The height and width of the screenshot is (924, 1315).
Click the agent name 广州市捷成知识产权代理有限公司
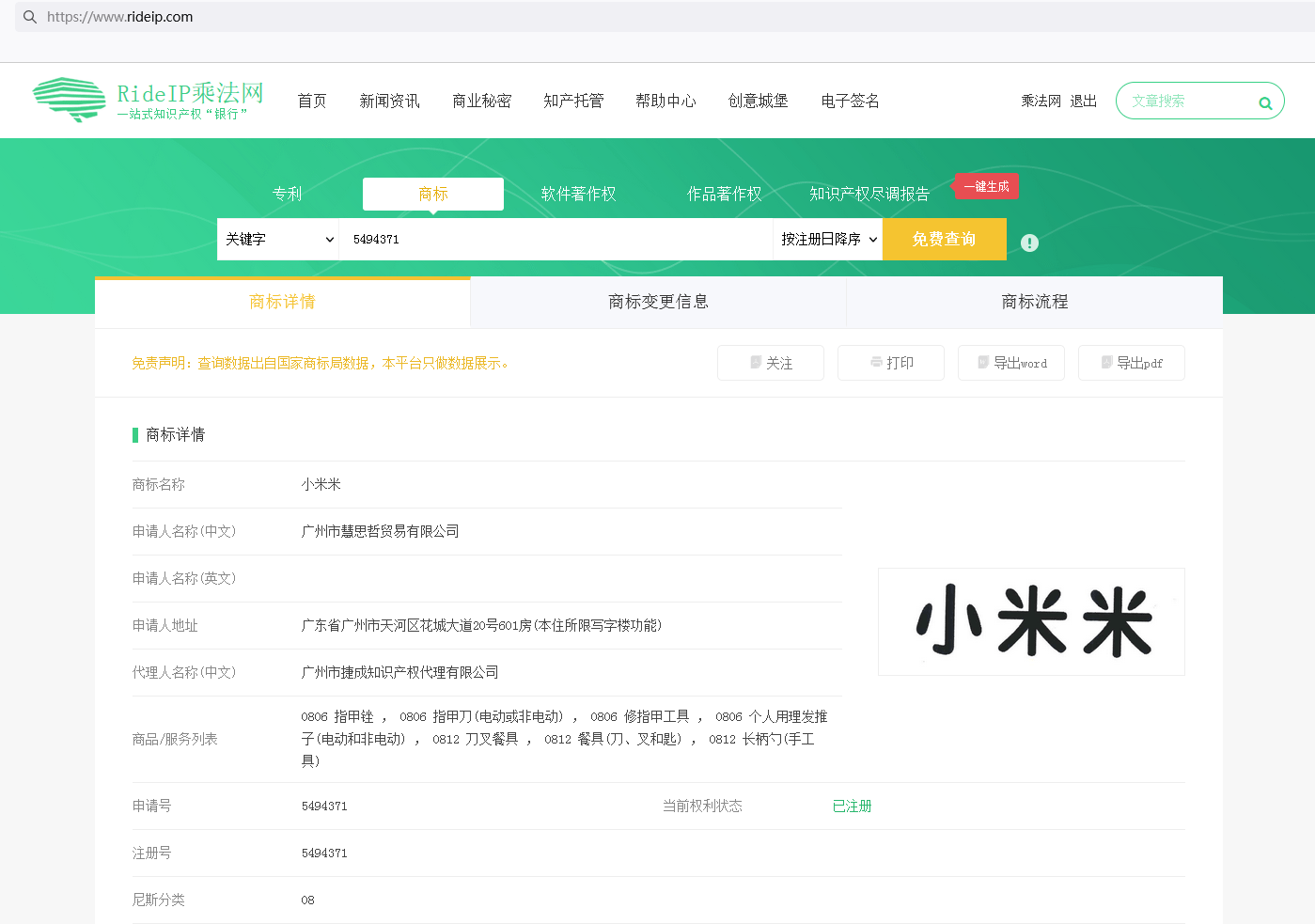[x=400, y=673]
